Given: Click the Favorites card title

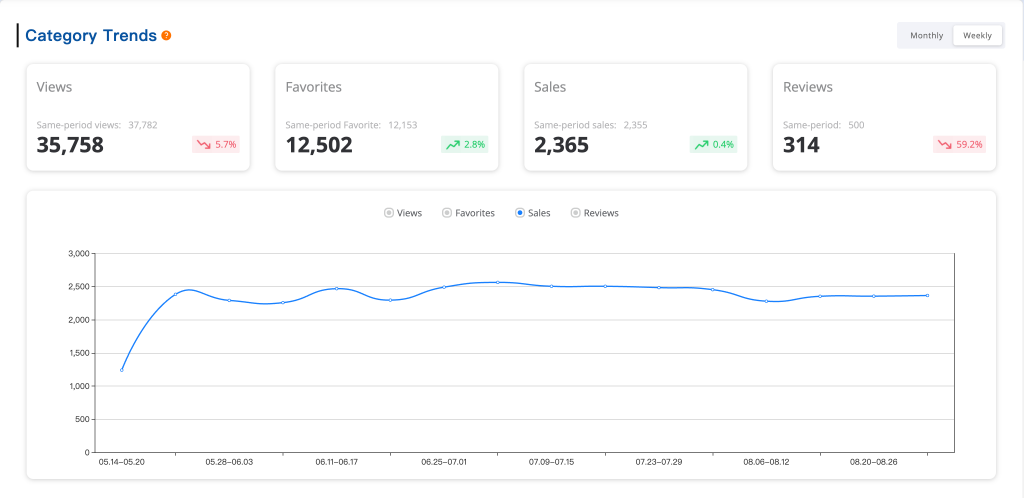Looking at the screenshot, I should pos(313,87).
